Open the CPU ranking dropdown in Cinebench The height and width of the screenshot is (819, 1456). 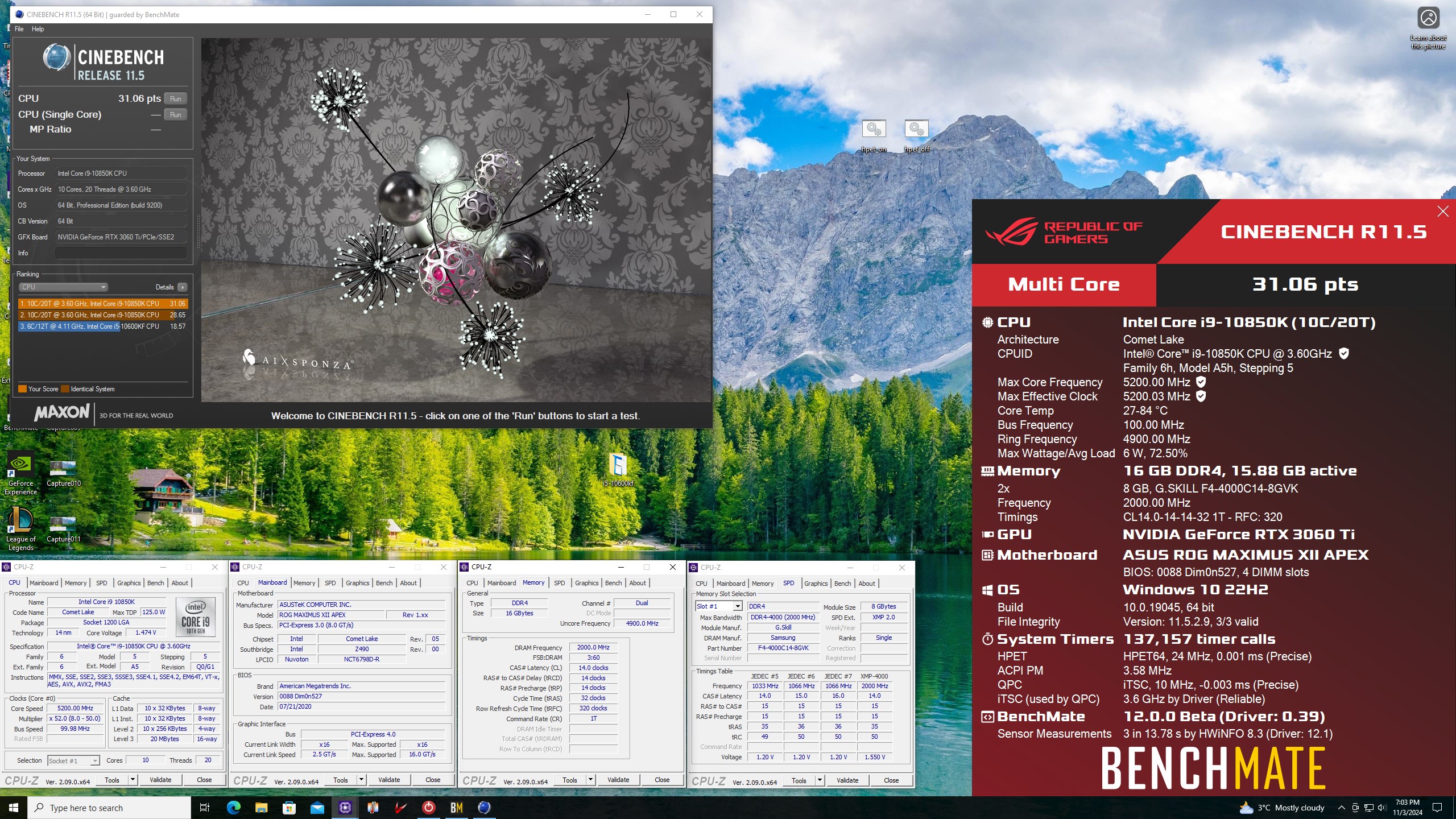coord(63,287)
